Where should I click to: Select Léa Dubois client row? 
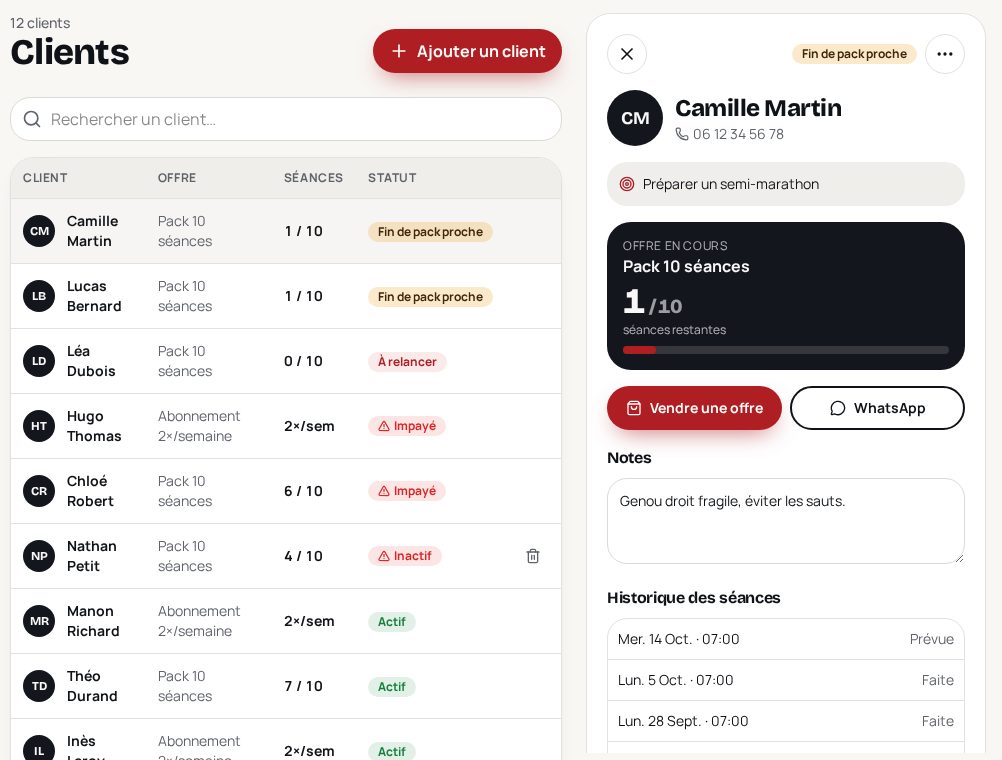click(286, 361)
